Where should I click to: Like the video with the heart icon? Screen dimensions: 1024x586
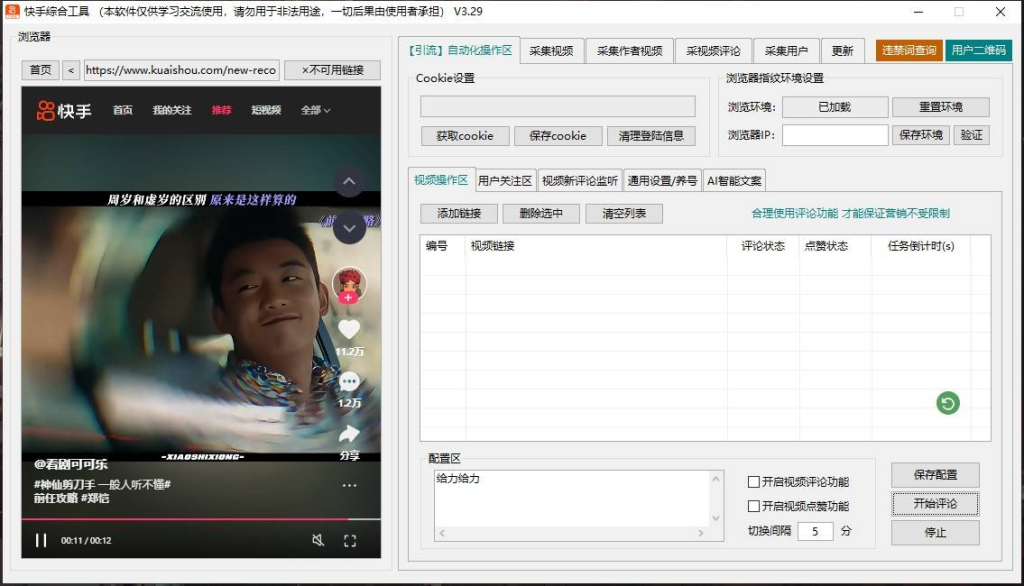pos(351,328)
